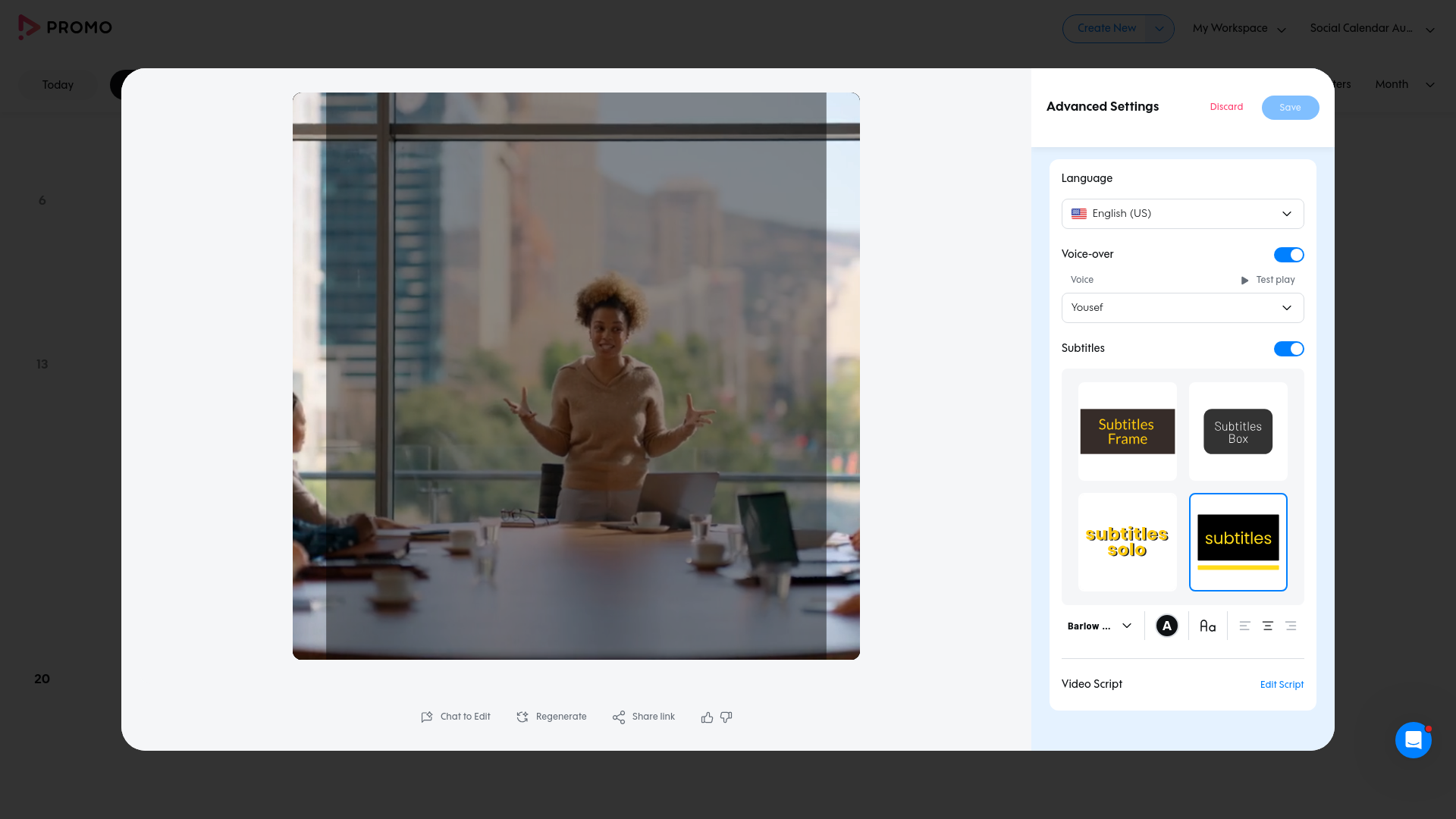Viewport: 1456px width, 819px height.
Task: Click the thumbs up icon
Action: coord(707,717)
